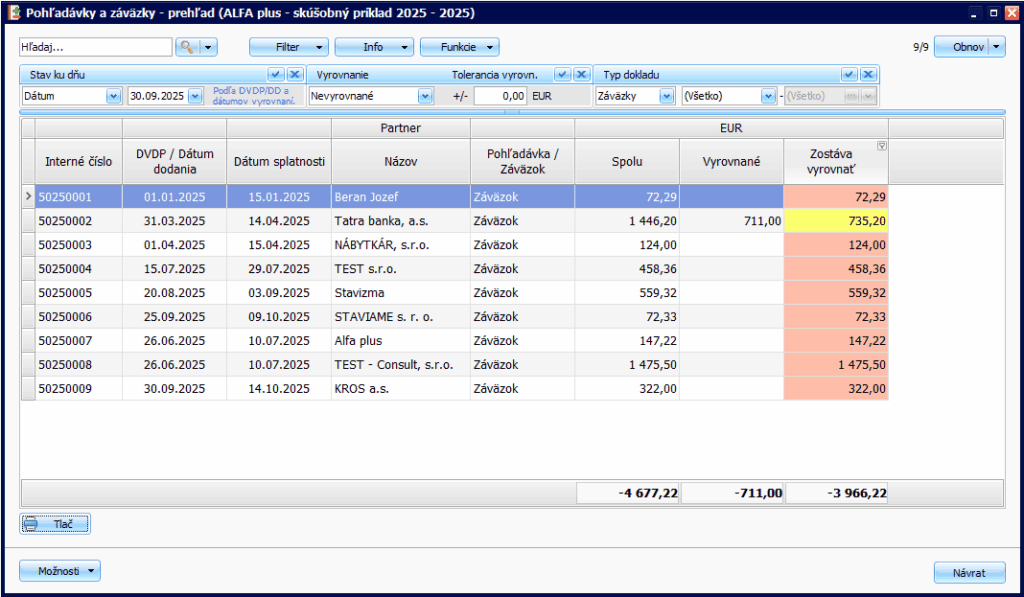Image resolution: width=1024 pixels, height=597 pixels.
Task: Open the Info menu
Action: (374, 47)
